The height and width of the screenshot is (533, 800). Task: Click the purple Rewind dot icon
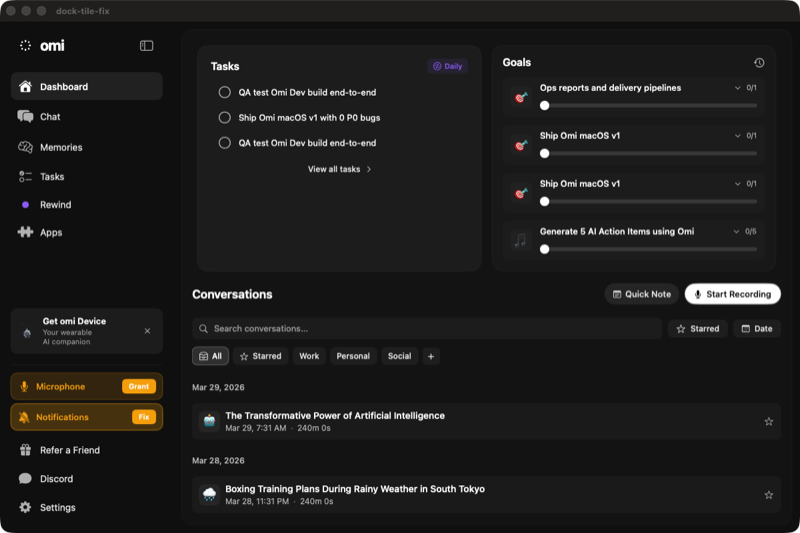click(25, 205)
